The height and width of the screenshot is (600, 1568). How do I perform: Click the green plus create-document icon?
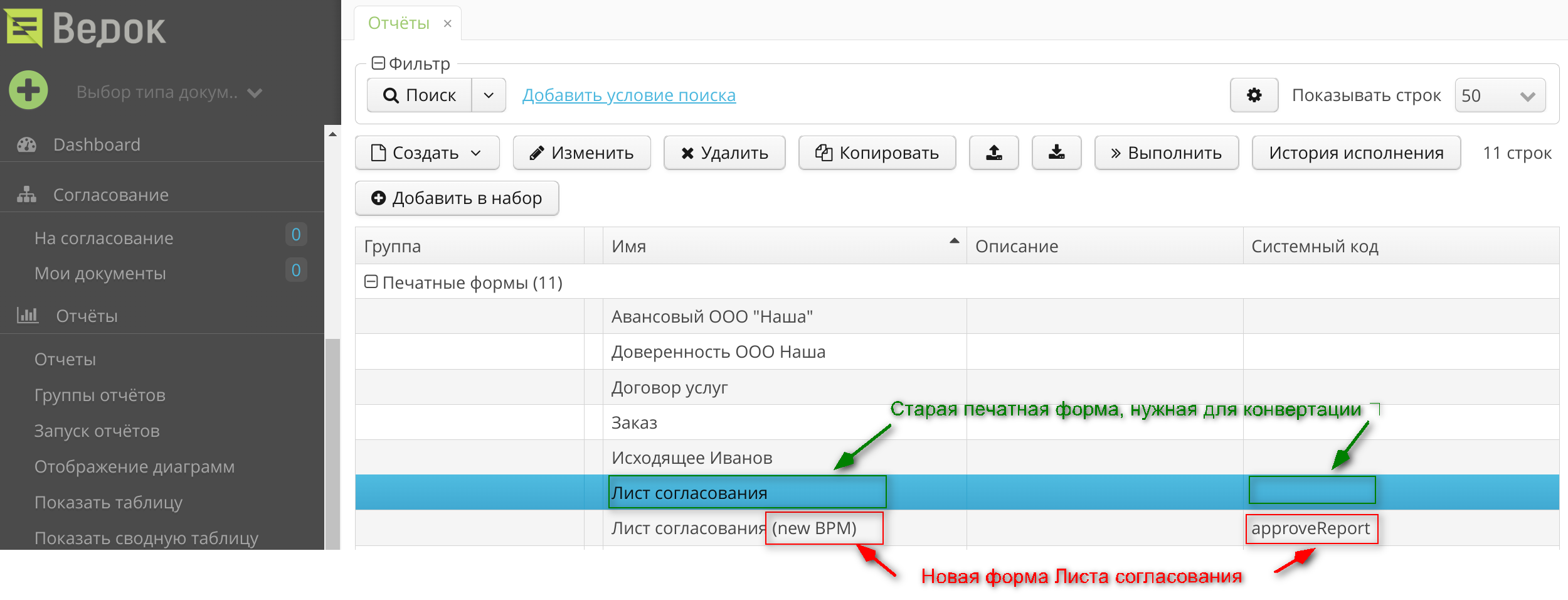(x=28, y=90)
